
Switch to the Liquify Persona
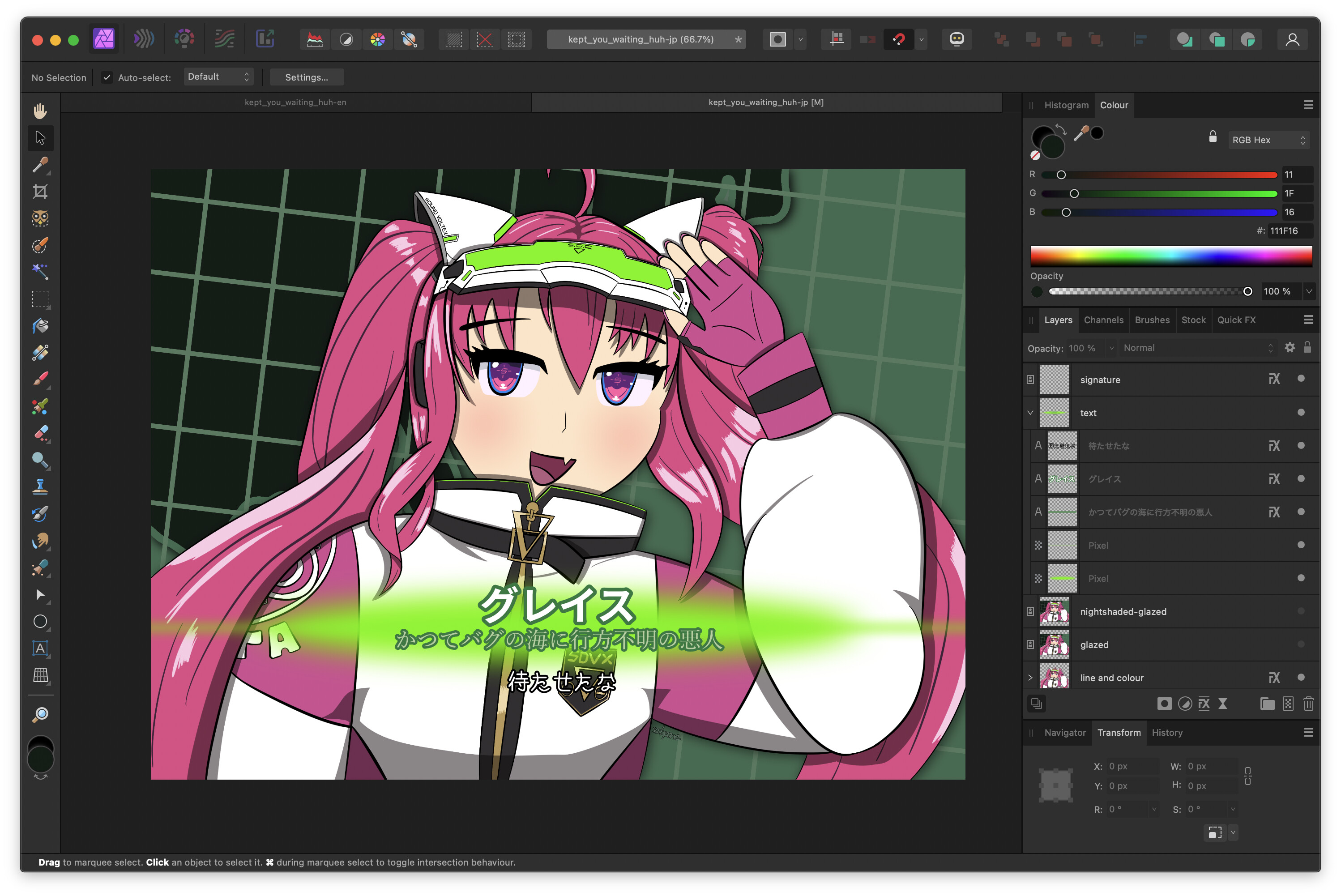144,39
